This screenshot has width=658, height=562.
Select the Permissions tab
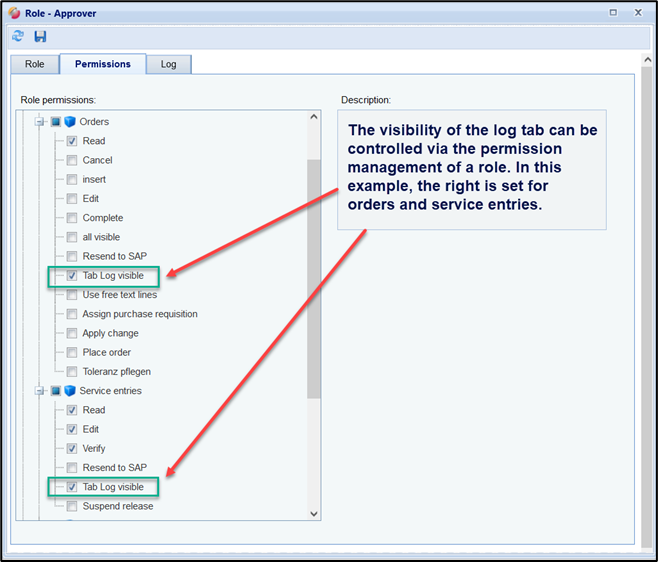coord(103,64)
